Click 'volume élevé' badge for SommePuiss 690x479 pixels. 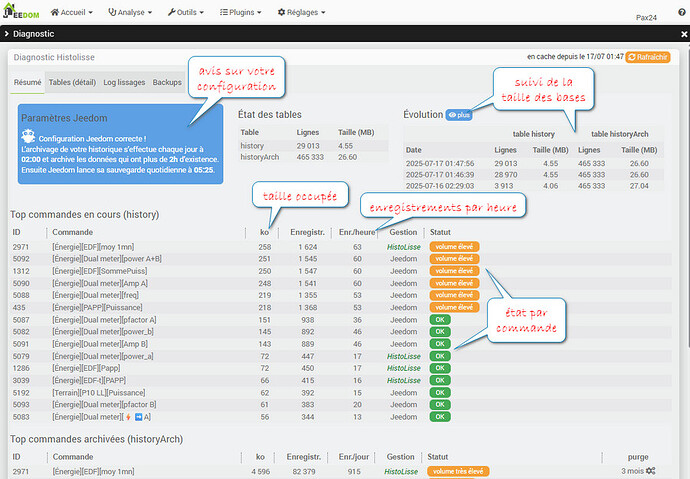454,271
